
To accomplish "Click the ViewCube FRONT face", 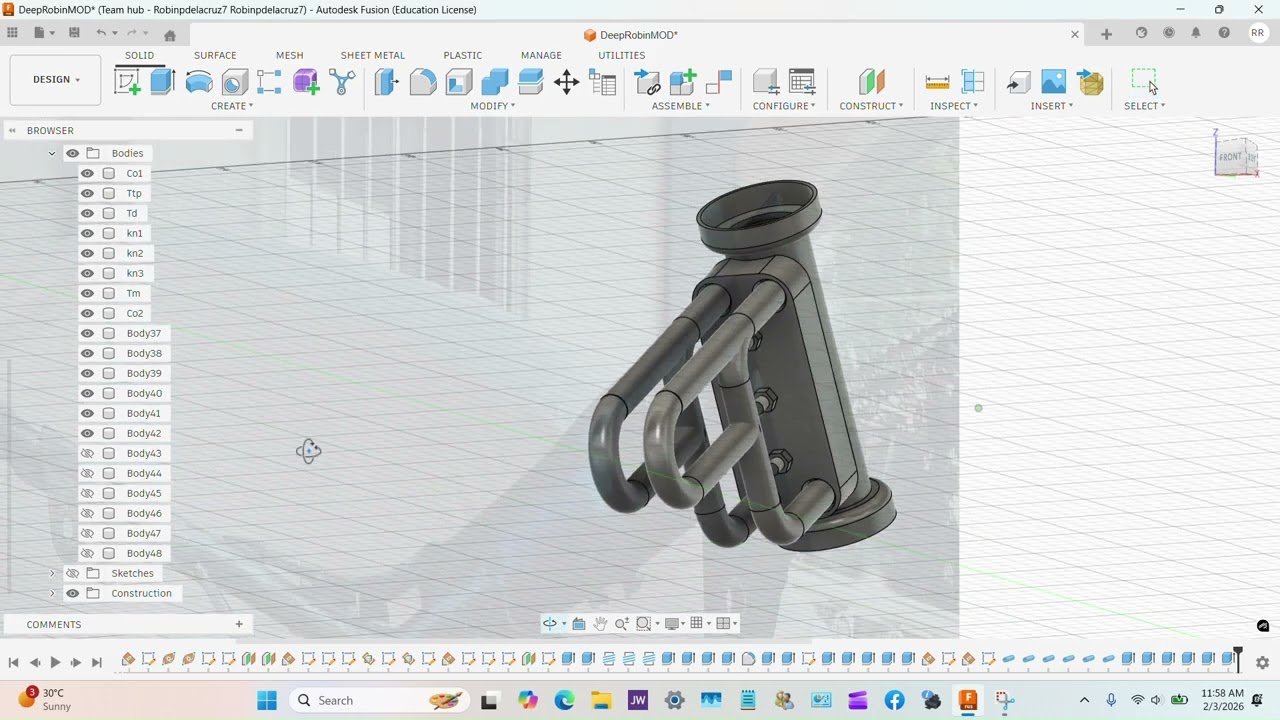I will click(x=1230, y=157).
